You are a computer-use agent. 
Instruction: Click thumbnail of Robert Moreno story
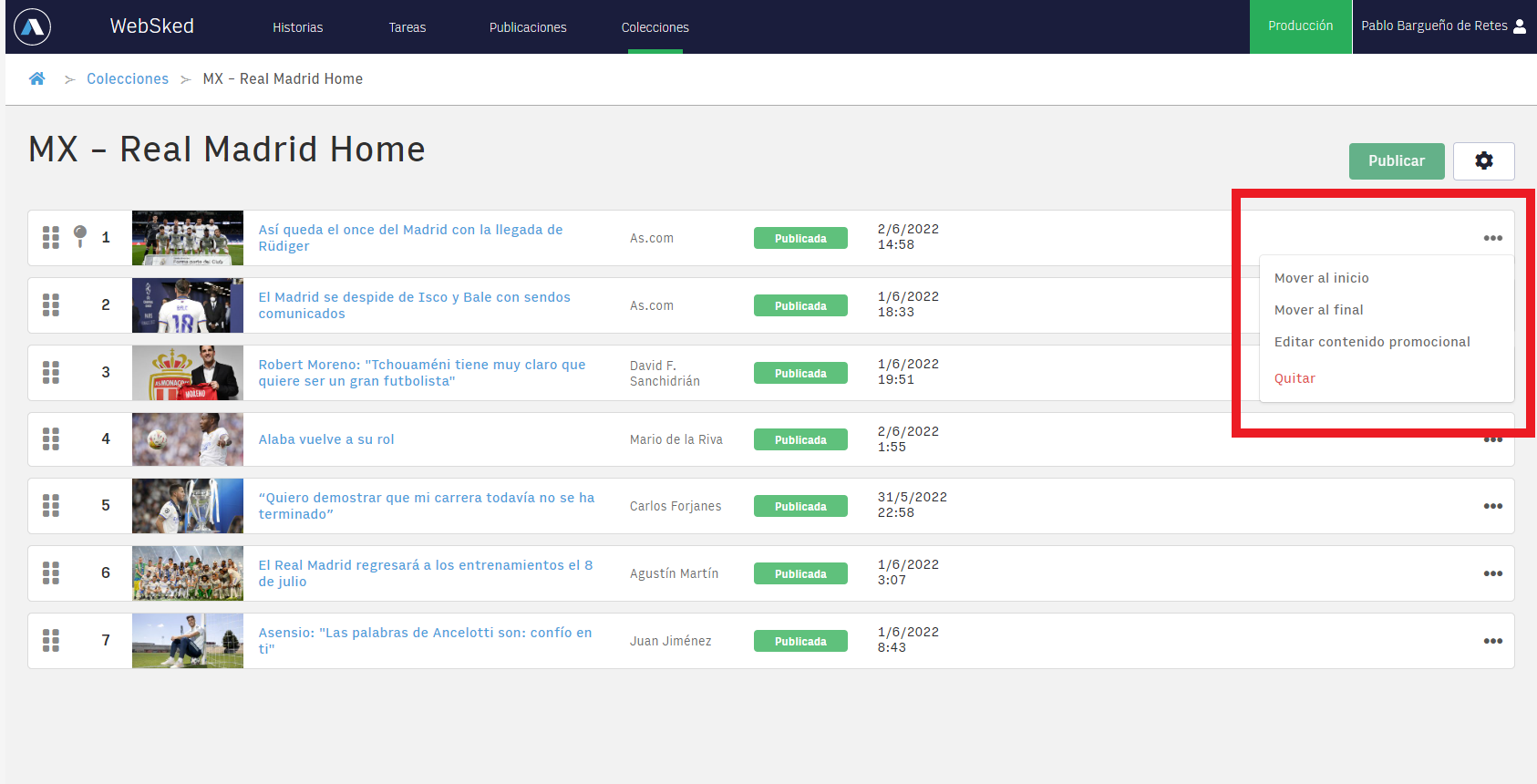[188, 373]
